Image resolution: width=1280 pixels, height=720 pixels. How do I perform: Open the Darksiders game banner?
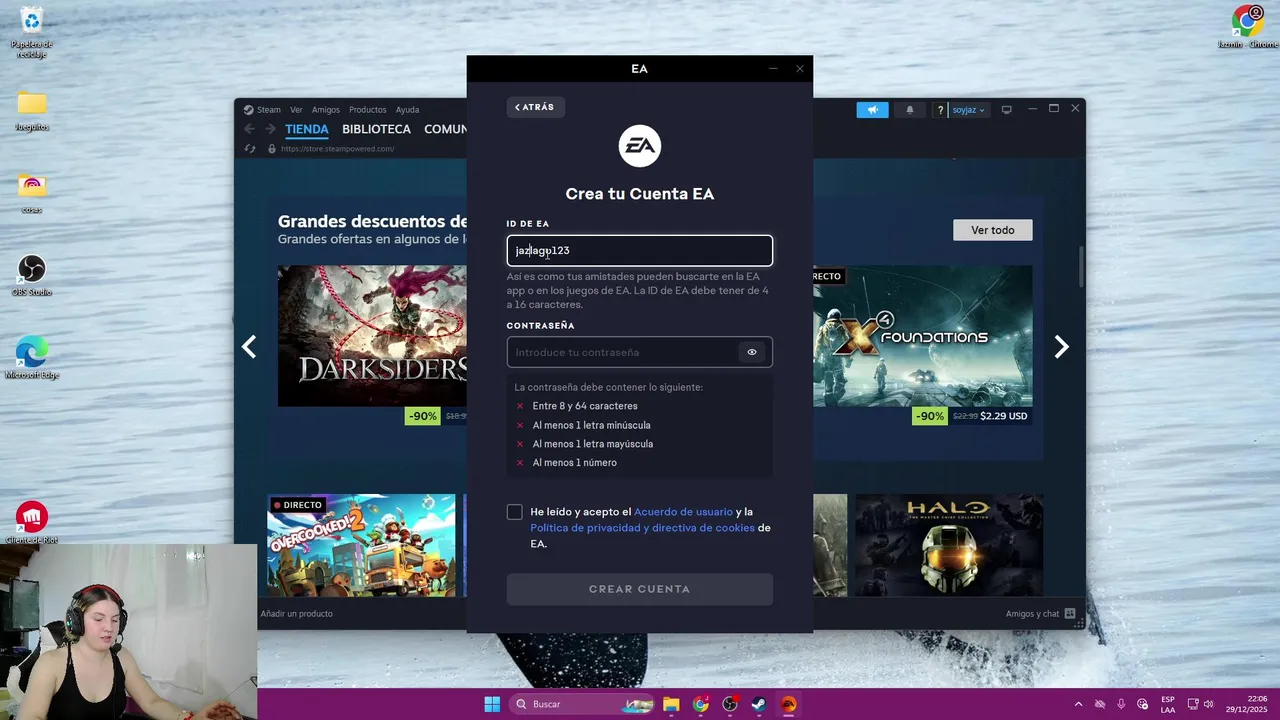click(x=372, y=336)
